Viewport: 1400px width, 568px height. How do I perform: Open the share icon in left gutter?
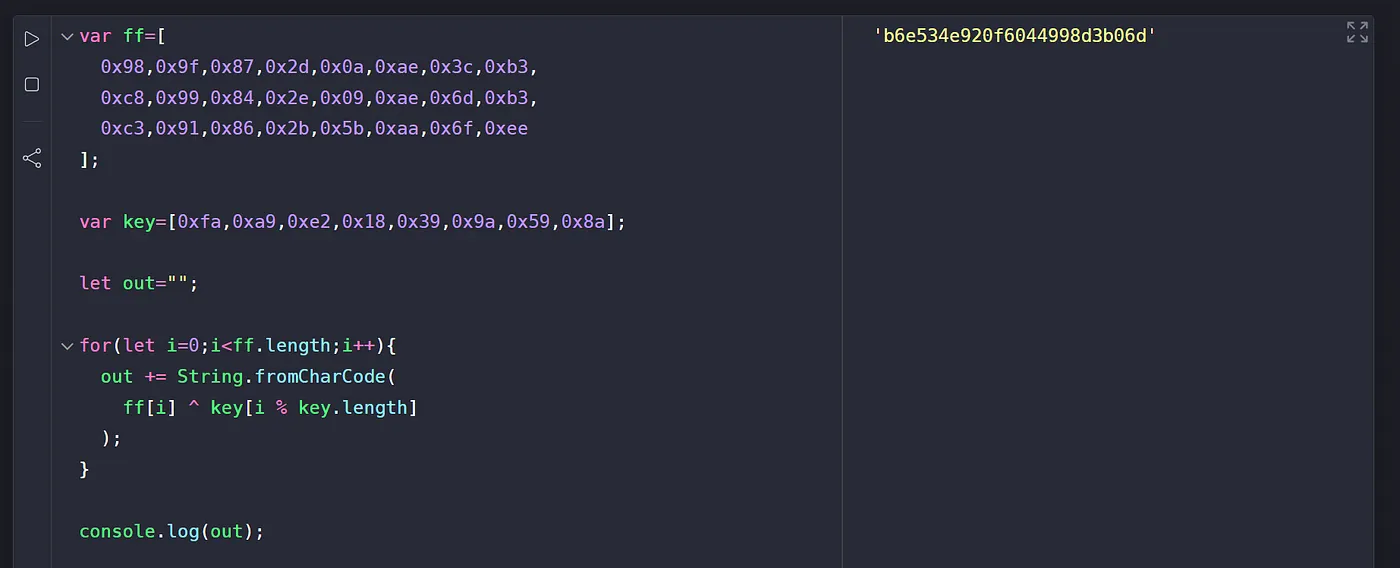tap(32, 158)
